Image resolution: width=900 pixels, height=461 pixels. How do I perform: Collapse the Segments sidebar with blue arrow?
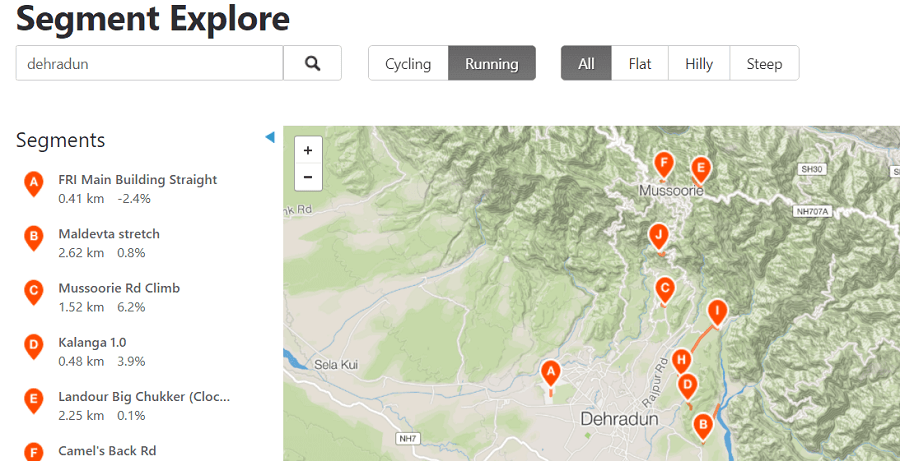pos(270,137)
